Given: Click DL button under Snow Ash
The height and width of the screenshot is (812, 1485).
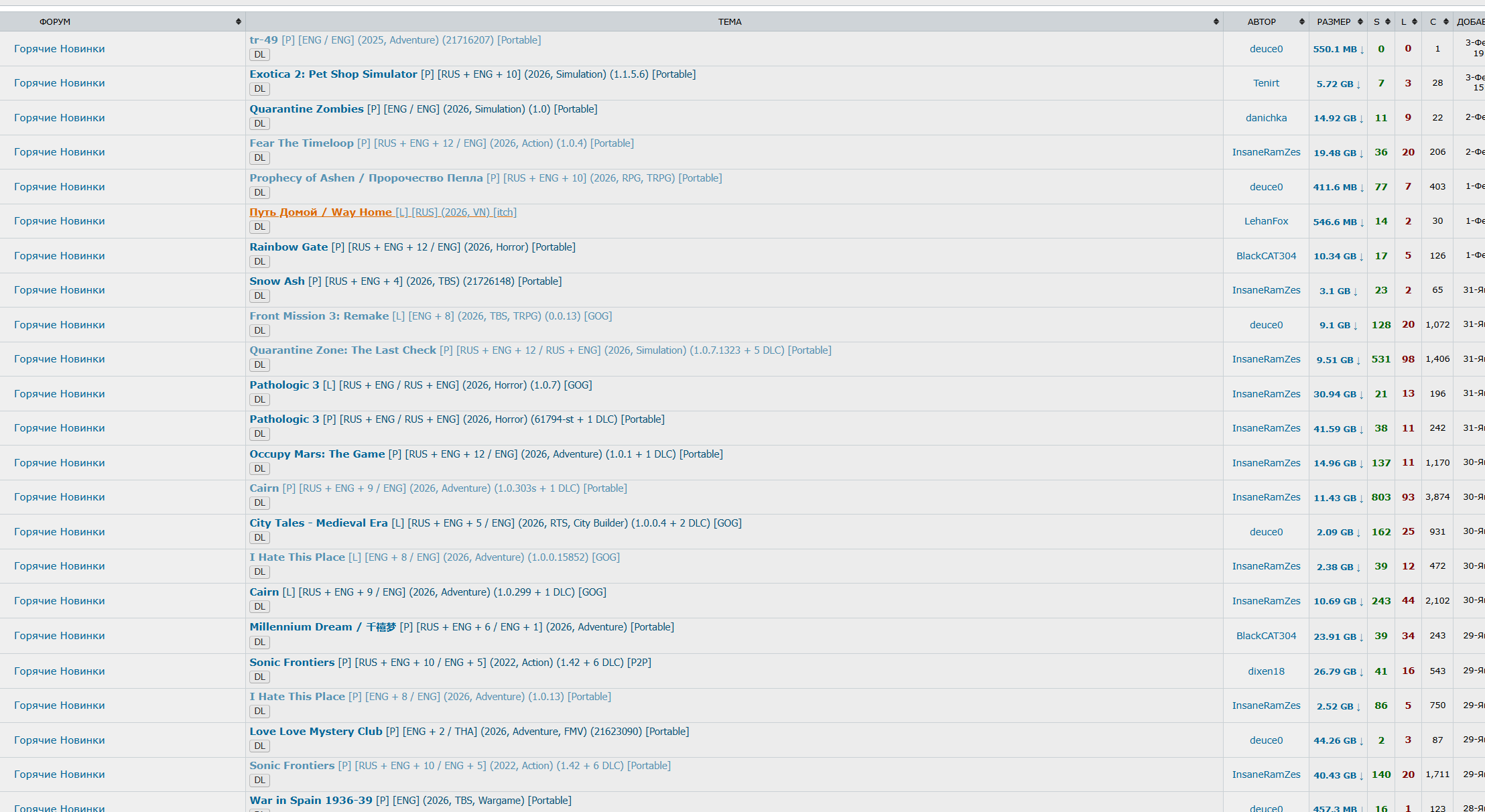Looking at the screenshot, I should tap(259, 295).
